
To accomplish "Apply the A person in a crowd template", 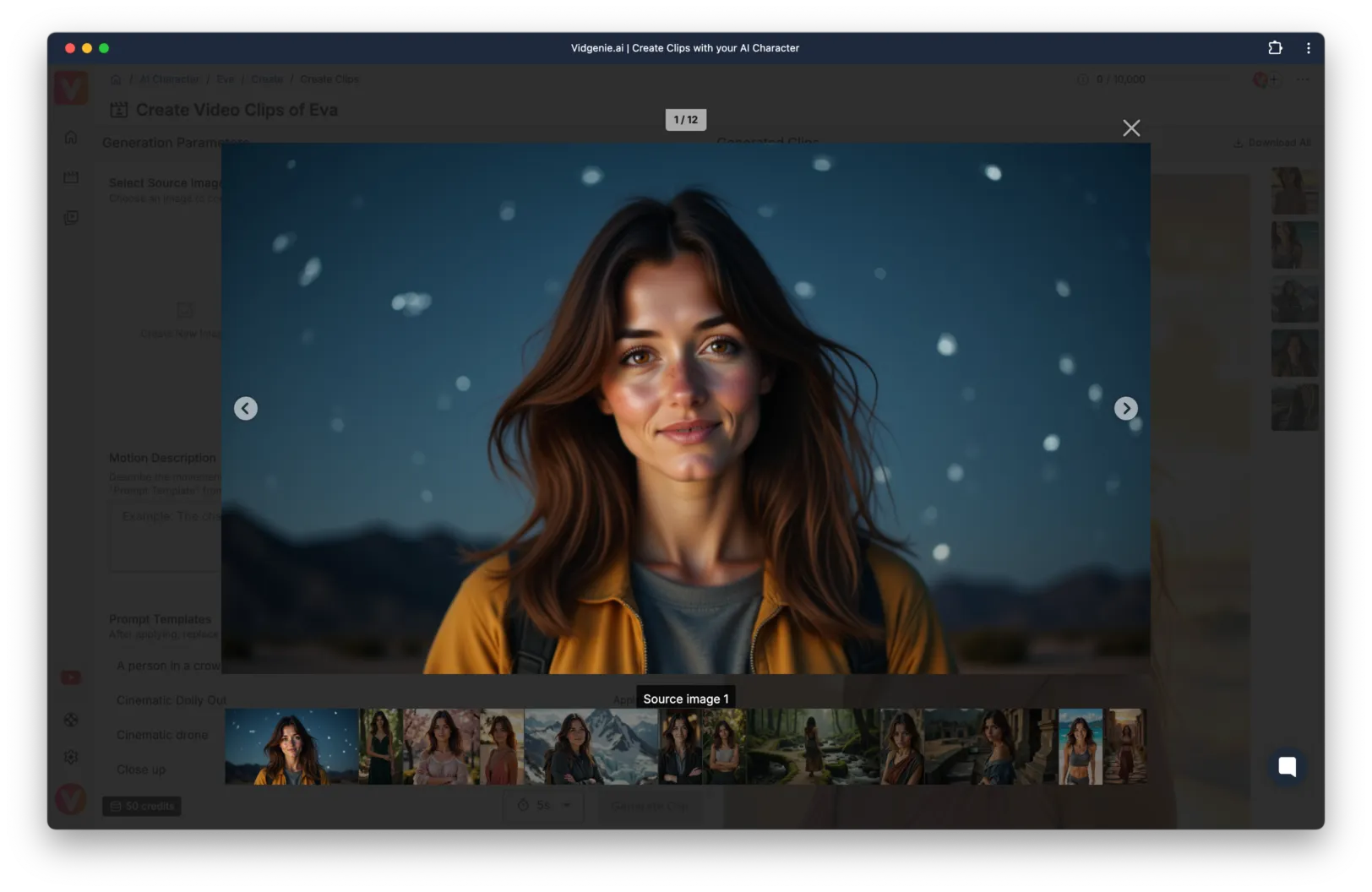I will [168, 666].
